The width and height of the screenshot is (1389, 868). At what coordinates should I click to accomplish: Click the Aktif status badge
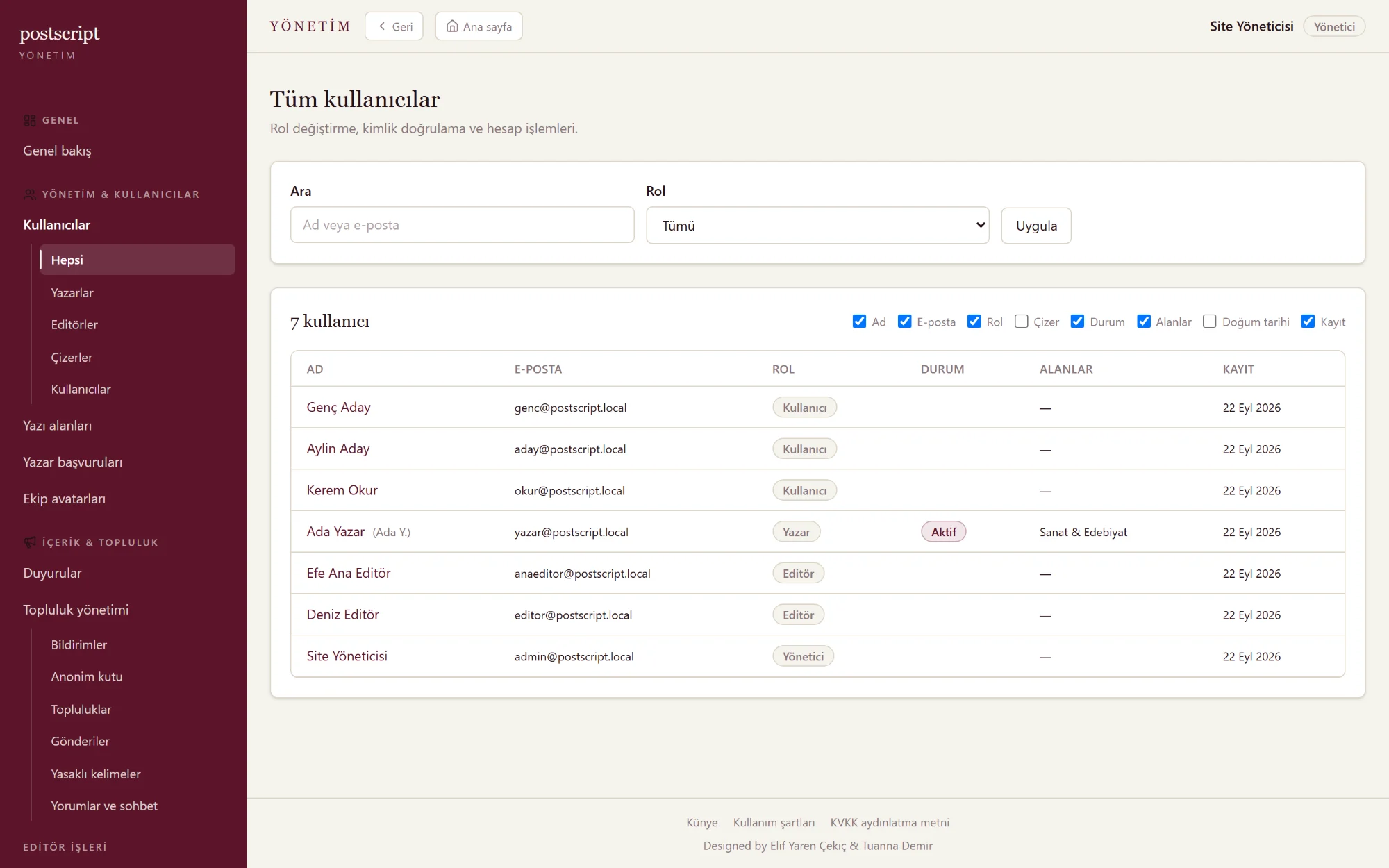tap(944, 532)
